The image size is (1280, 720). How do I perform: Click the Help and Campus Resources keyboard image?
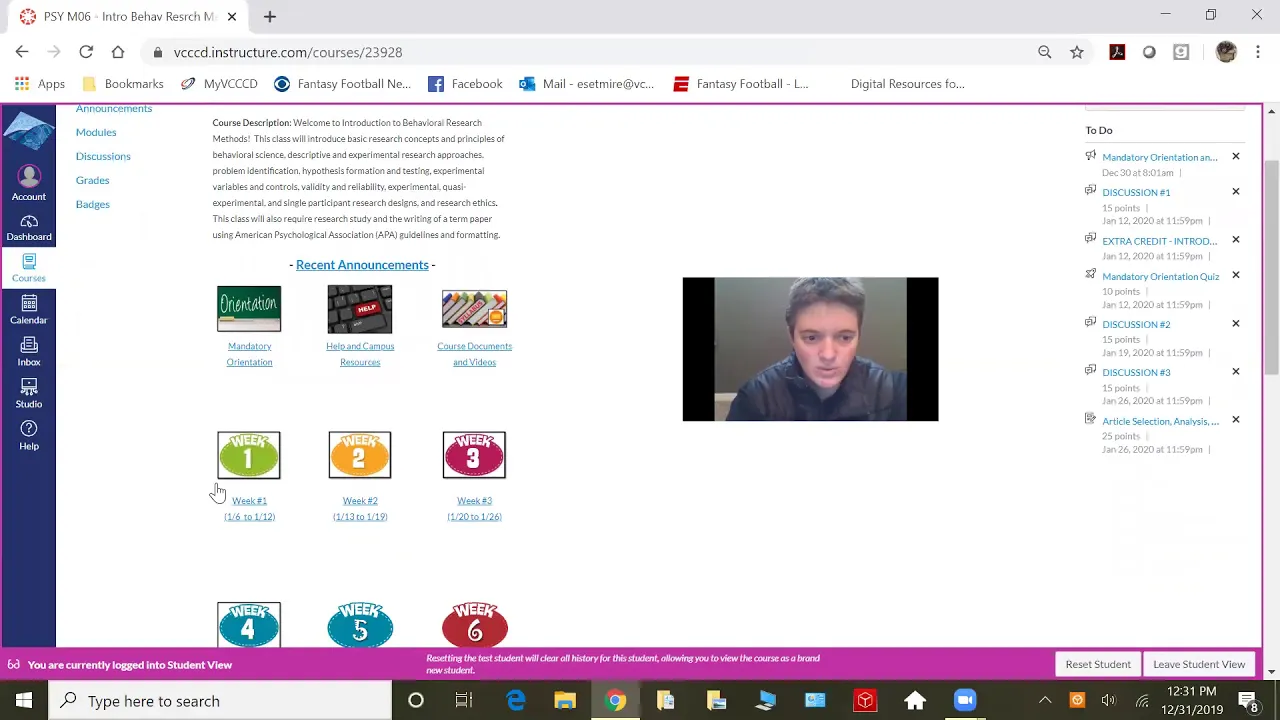coord(359,309)
